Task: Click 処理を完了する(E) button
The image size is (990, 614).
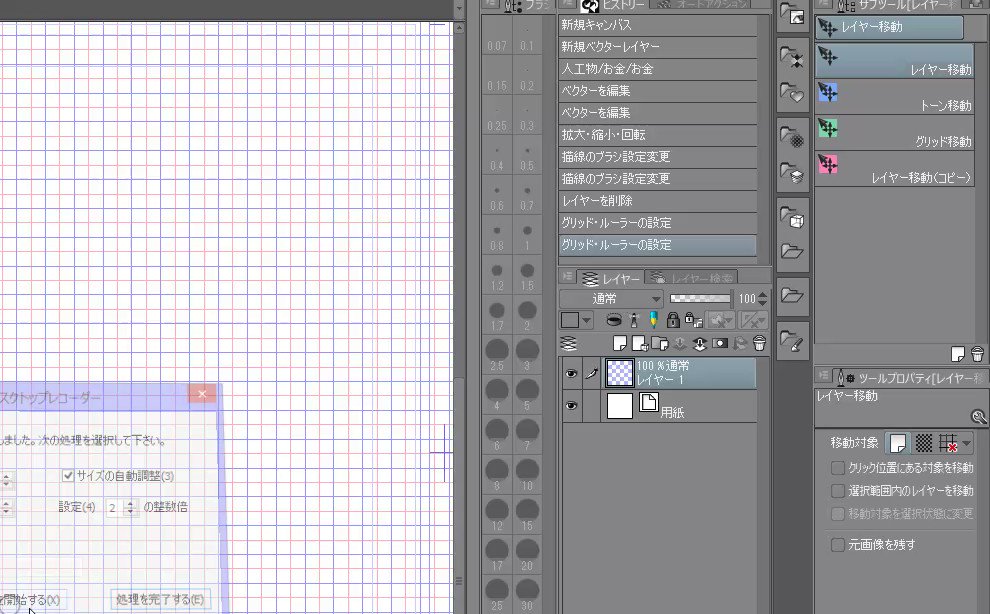Action: point(160,599)
